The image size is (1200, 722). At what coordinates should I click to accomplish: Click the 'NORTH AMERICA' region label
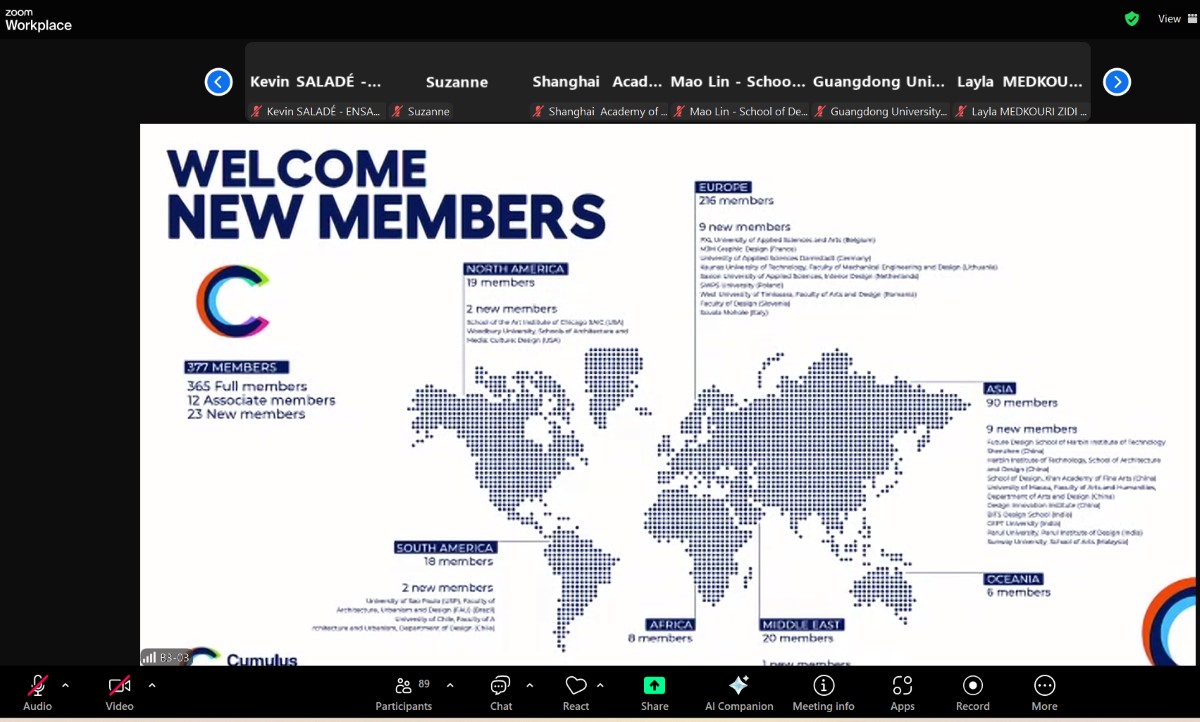[x=516, y=269]
